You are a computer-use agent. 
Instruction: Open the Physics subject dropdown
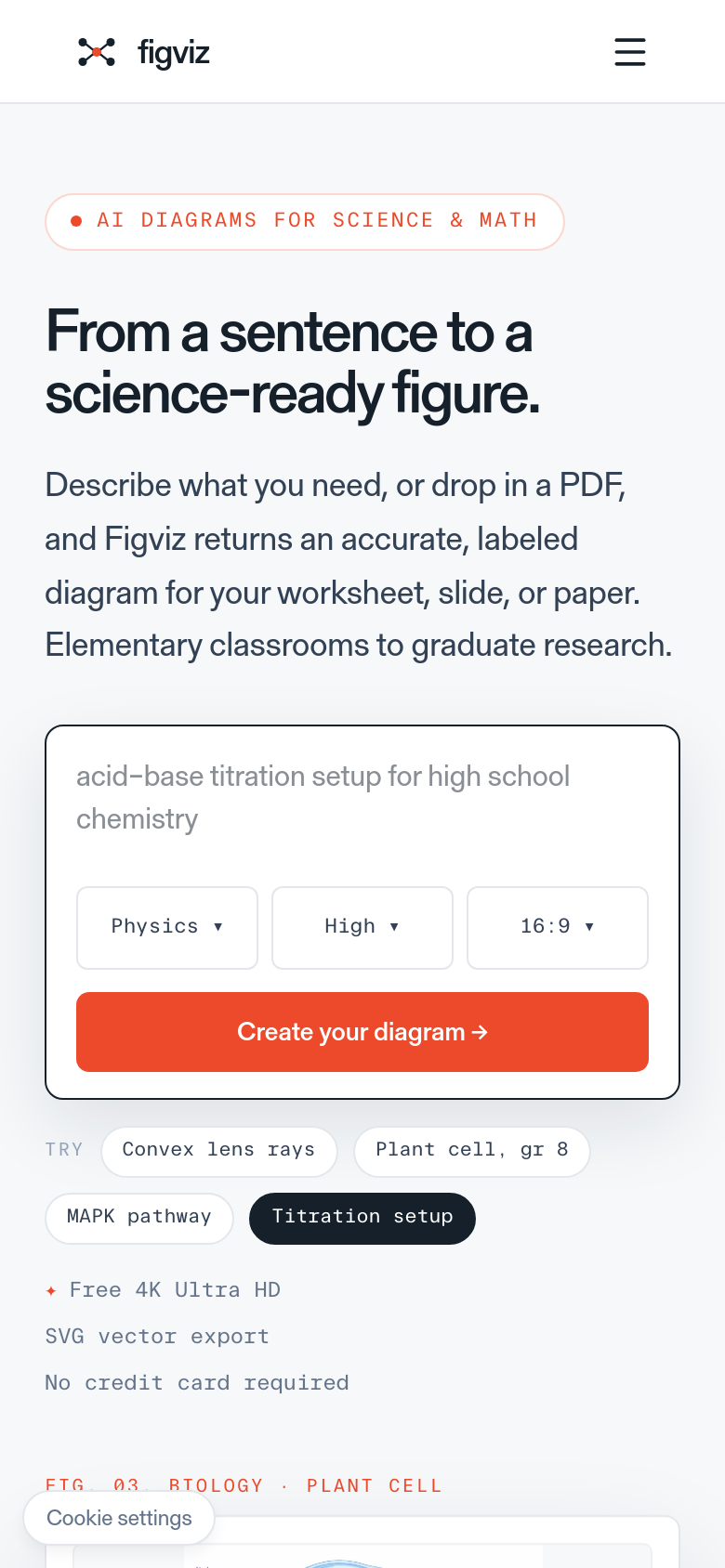coord(167,927)
